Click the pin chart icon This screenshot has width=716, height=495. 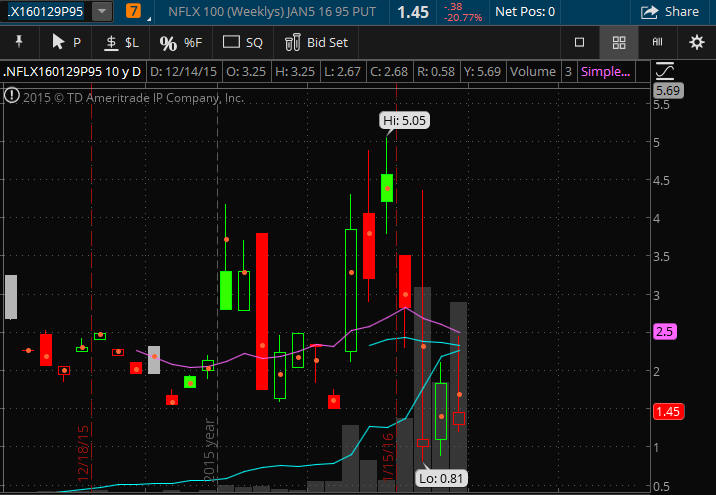(18, 42)
